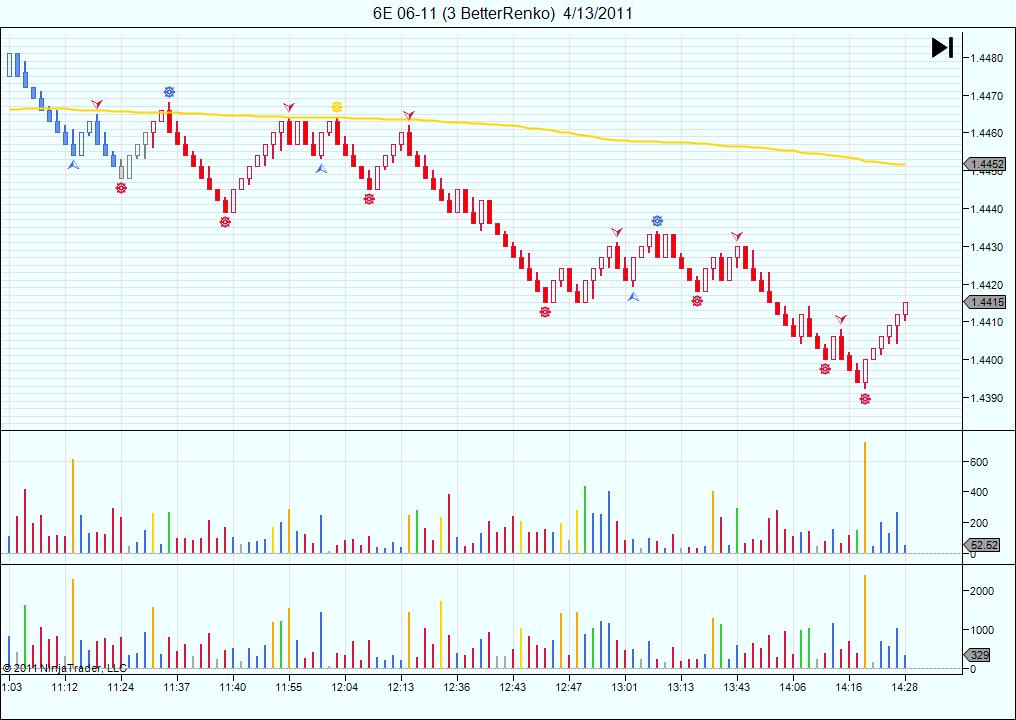Click the 11:12 time axis label
The height and width of the screenshot is (720, 1016).
click(x=65, y=687)
